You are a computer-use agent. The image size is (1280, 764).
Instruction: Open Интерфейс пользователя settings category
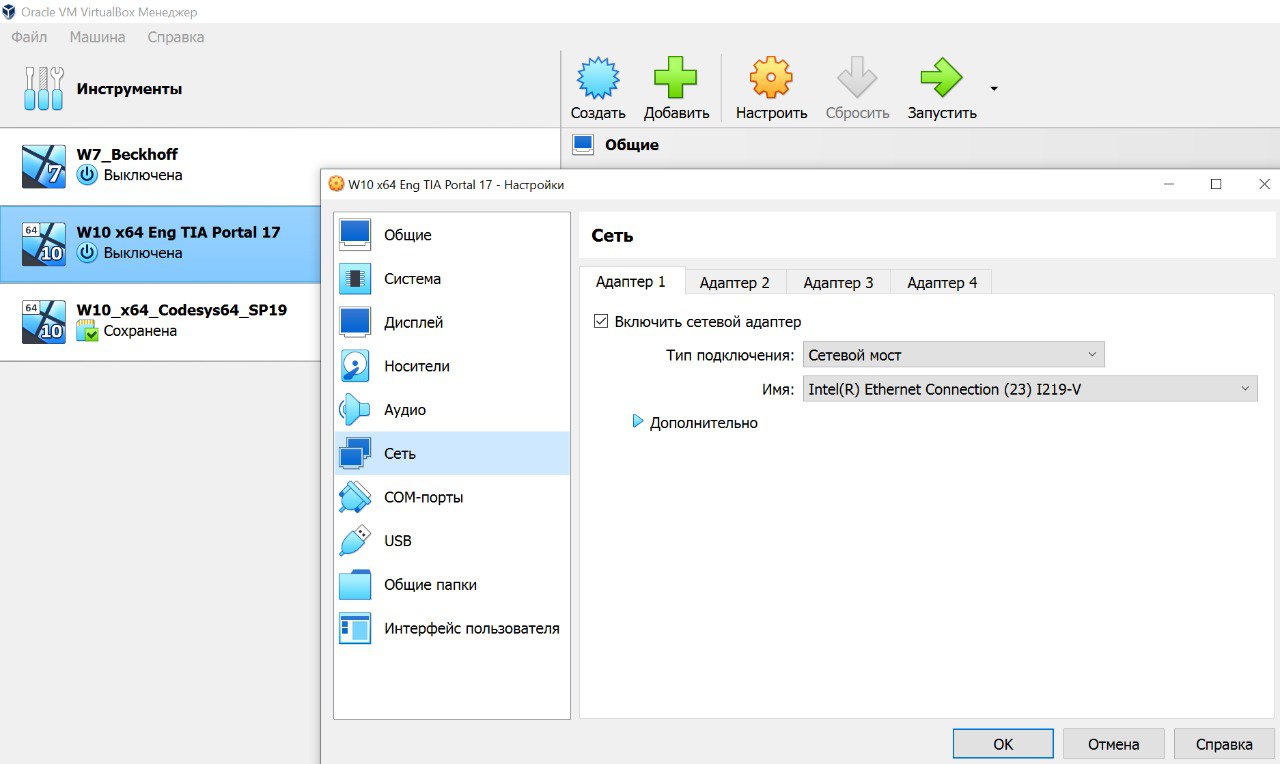coord(451,628)
